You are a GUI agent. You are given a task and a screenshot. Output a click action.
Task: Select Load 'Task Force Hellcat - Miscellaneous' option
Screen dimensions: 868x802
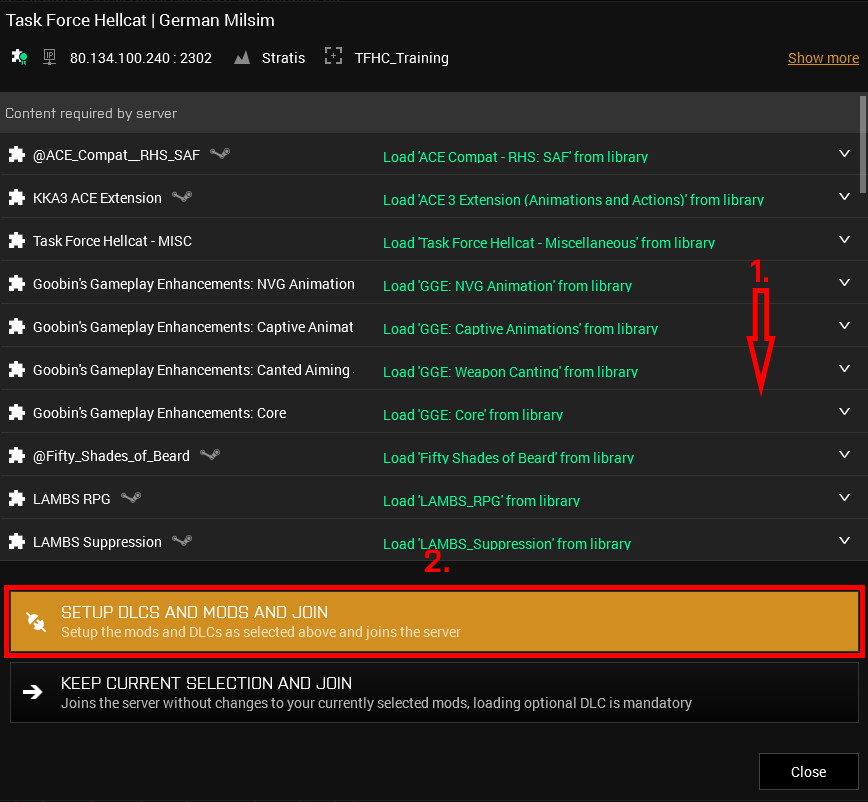[549, 243]
